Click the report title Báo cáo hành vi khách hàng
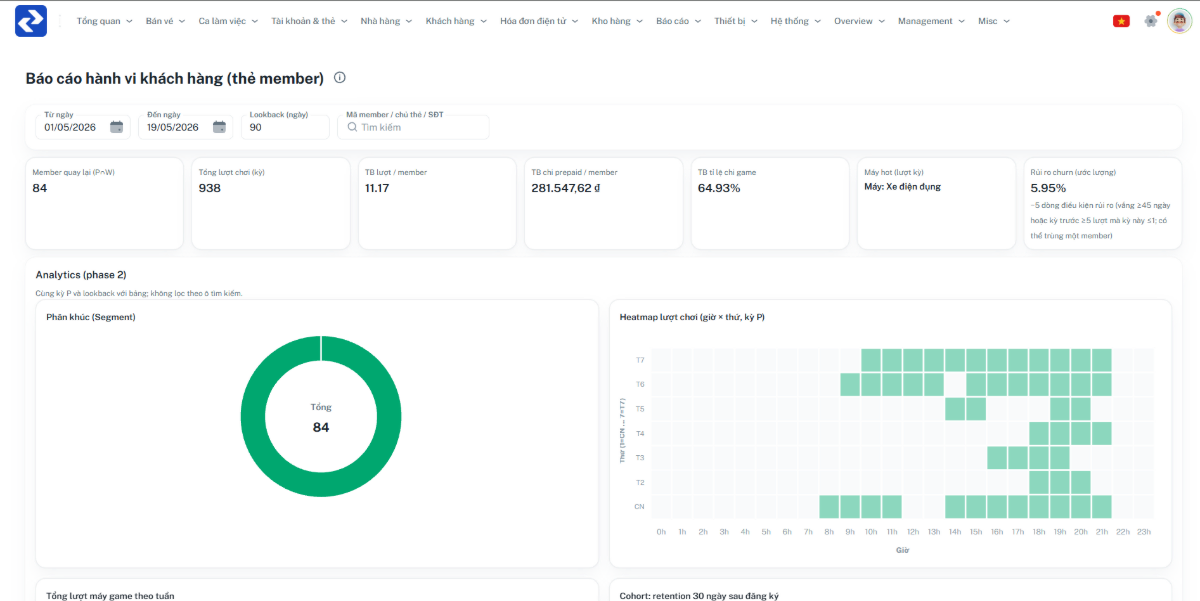Image resolution: width=1200 pixels, height=601 pixels. [x=175, y=78]
